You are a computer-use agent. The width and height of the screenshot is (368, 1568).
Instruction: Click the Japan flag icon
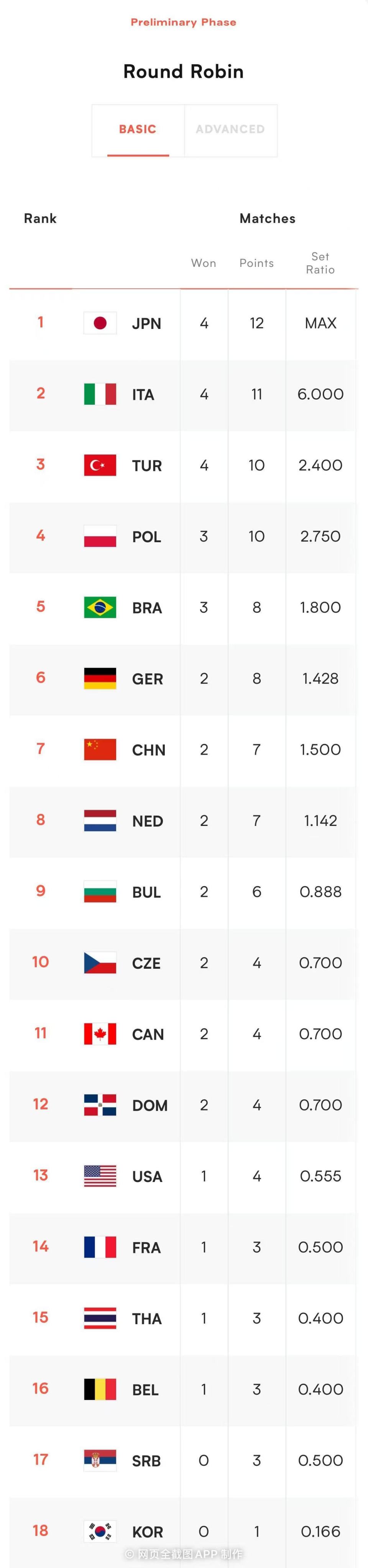click(100, 323)
